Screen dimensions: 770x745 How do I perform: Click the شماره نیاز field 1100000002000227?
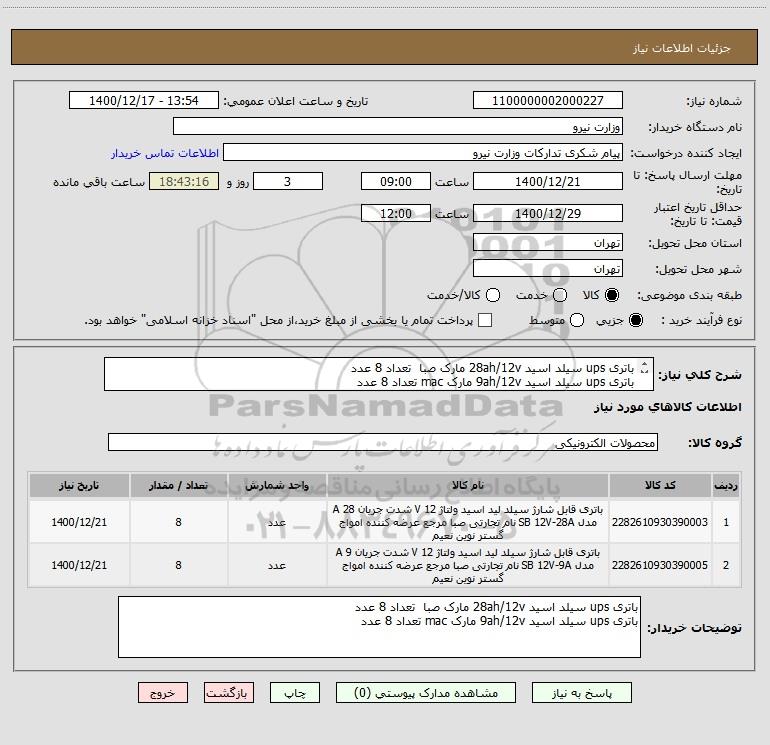(548, 100)
